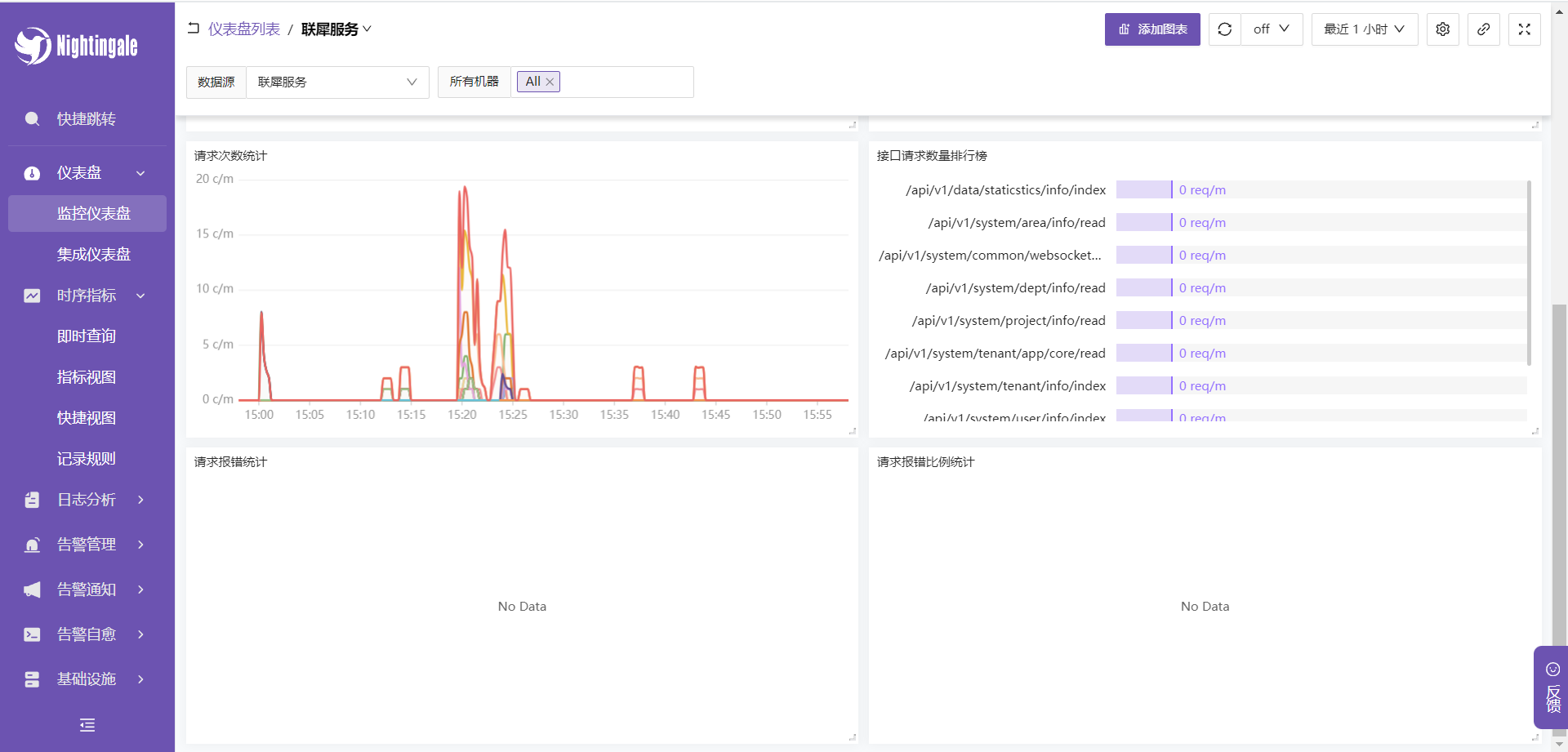Open the 联犀服务 datasource dropdown

pyautogui.click(x=336, y=82)
